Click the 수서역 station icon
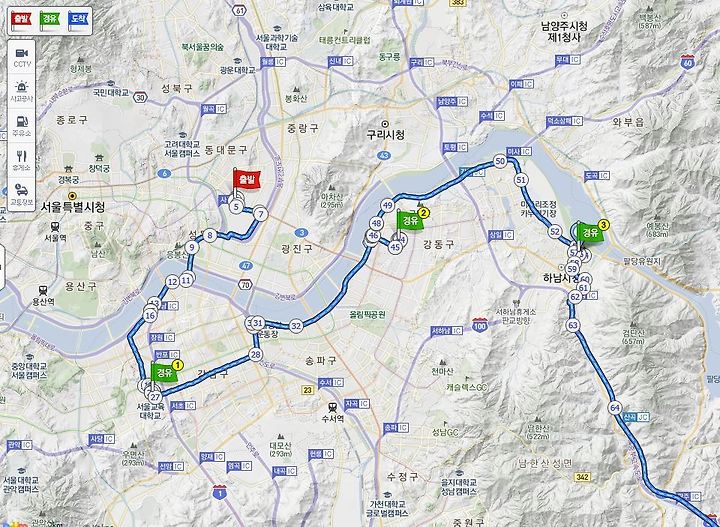Screen dimensions: 720x527 (332, 407)
